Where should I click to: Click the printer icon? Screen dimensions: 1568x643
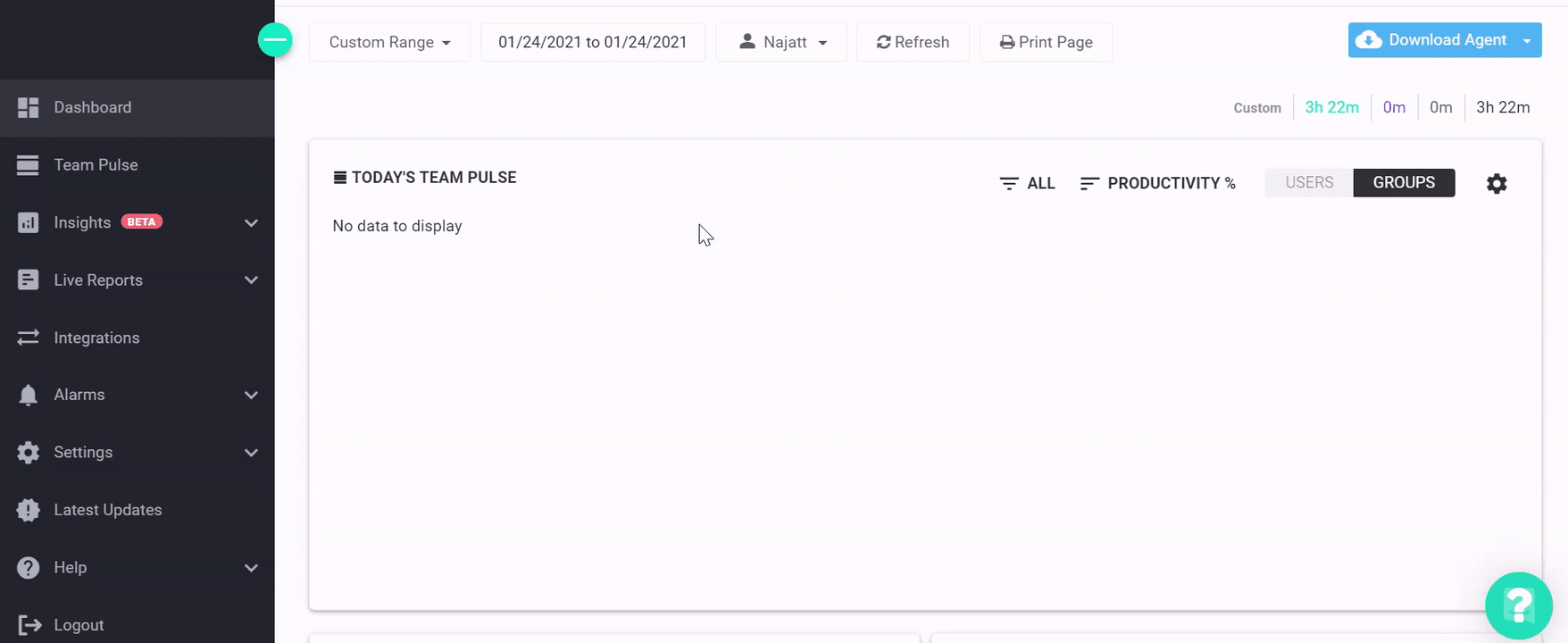(x=1006, y=42)
